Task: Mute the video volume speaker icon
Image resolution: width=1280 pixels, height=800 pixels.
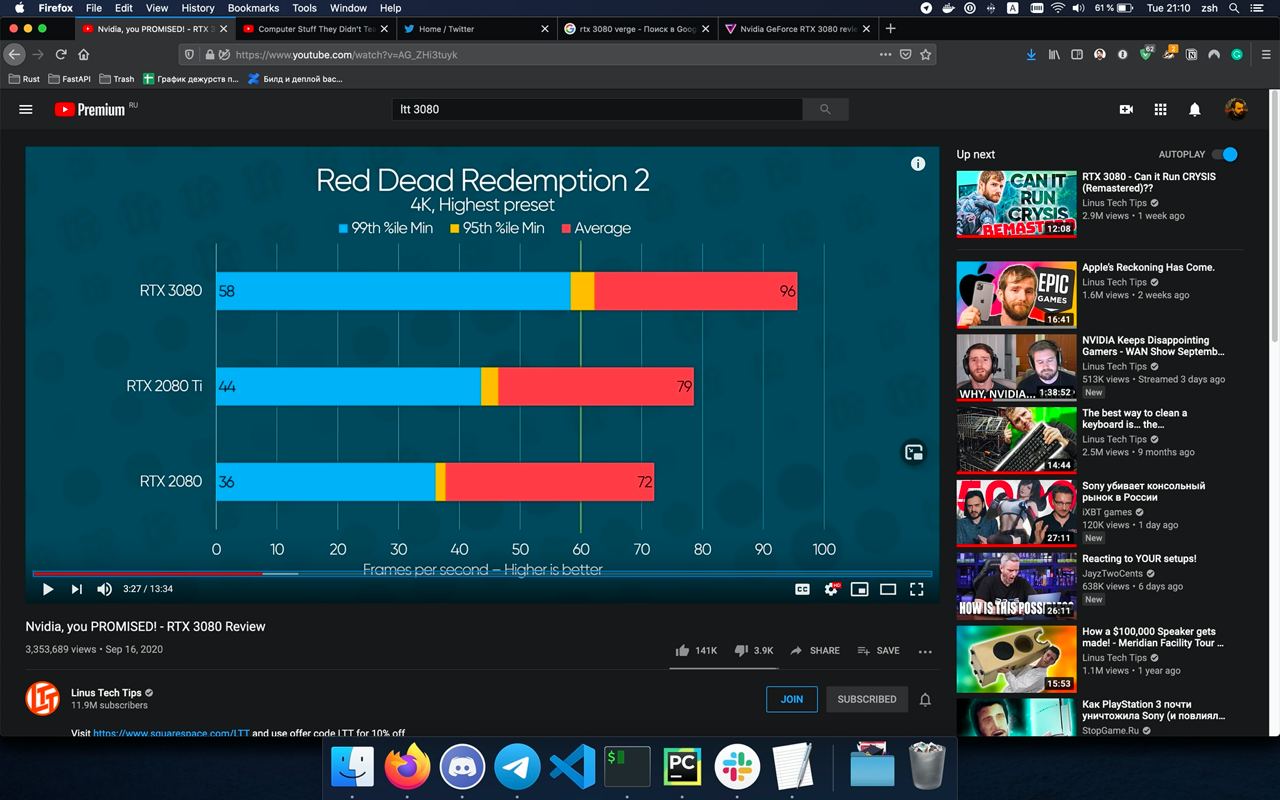Action: coord(104,589)
